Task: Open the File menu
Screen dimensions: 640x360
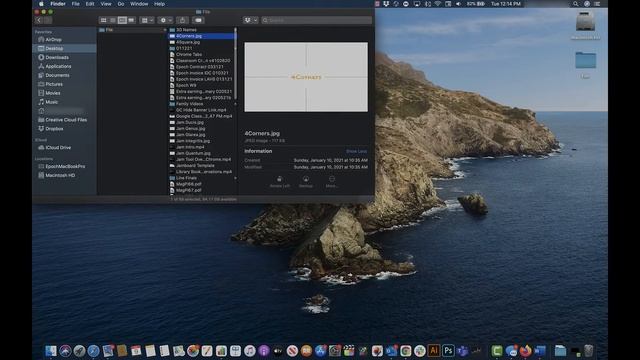Action: click(x=76, y=4)
